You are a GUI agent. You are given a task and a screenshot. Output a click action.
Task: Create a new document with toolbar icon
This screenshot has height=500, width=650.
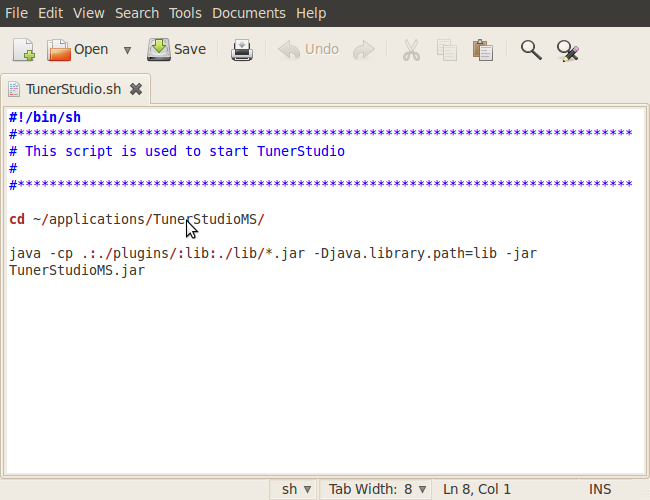[24, 49]
